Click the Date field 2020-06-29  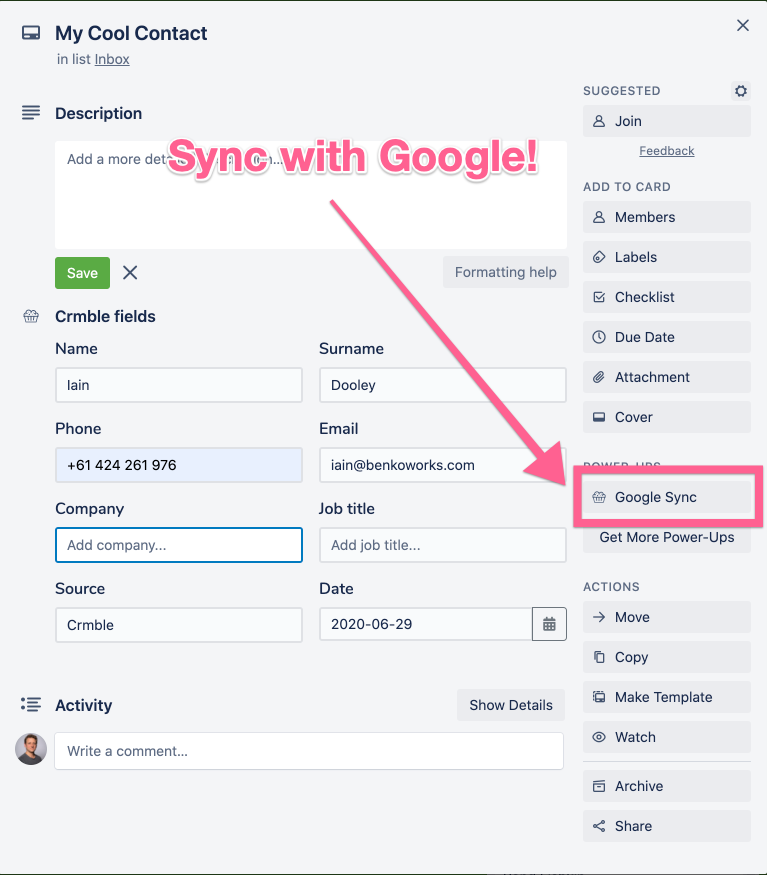426,624
